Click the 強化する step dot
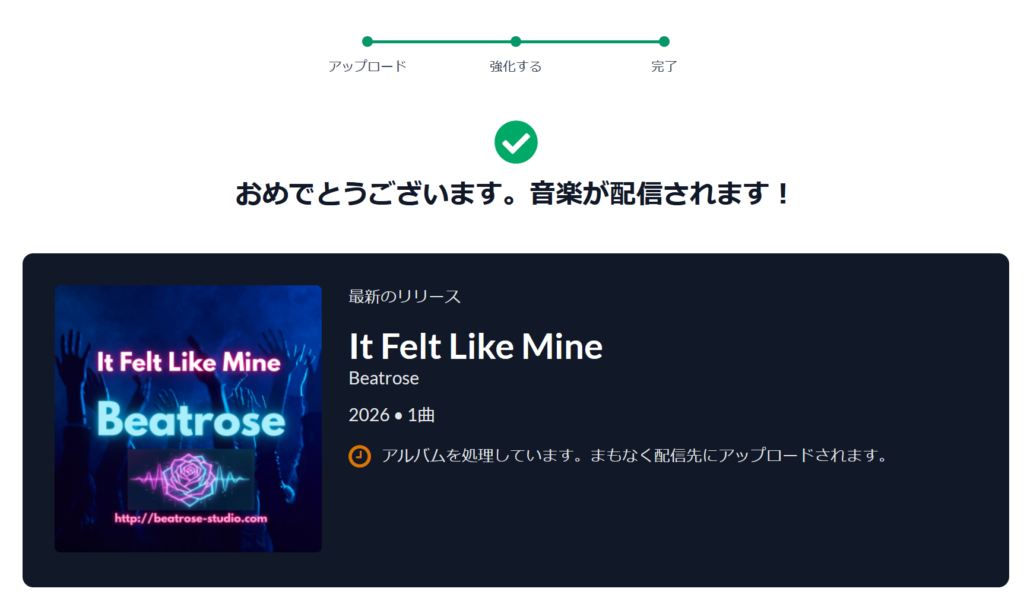This screenshot has height=598, width=1024. (x=516, y=42)
